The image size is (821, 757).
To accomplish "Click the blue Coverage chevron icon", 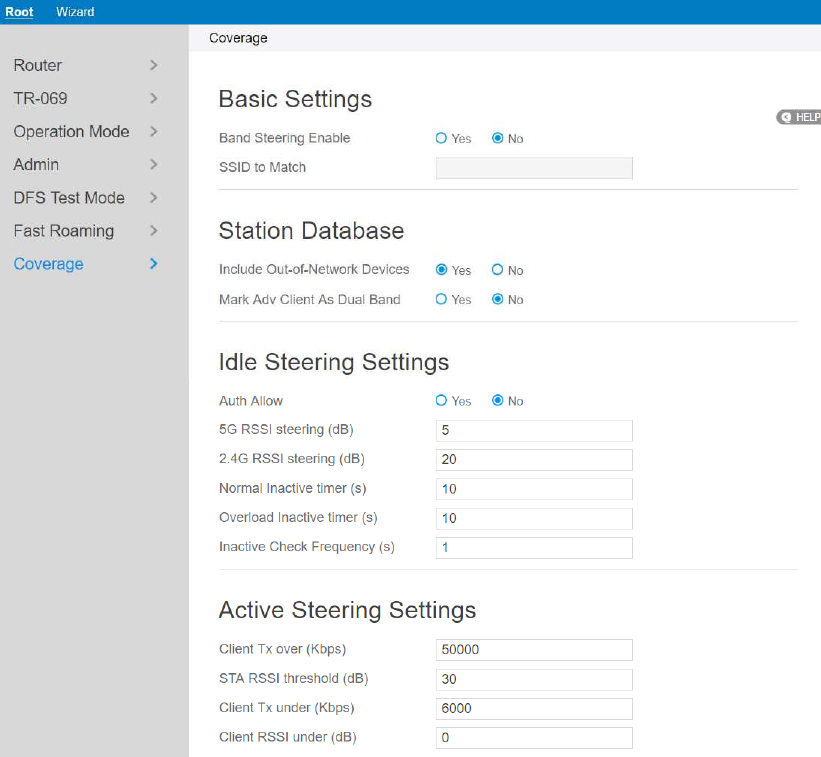I will 153,264.
